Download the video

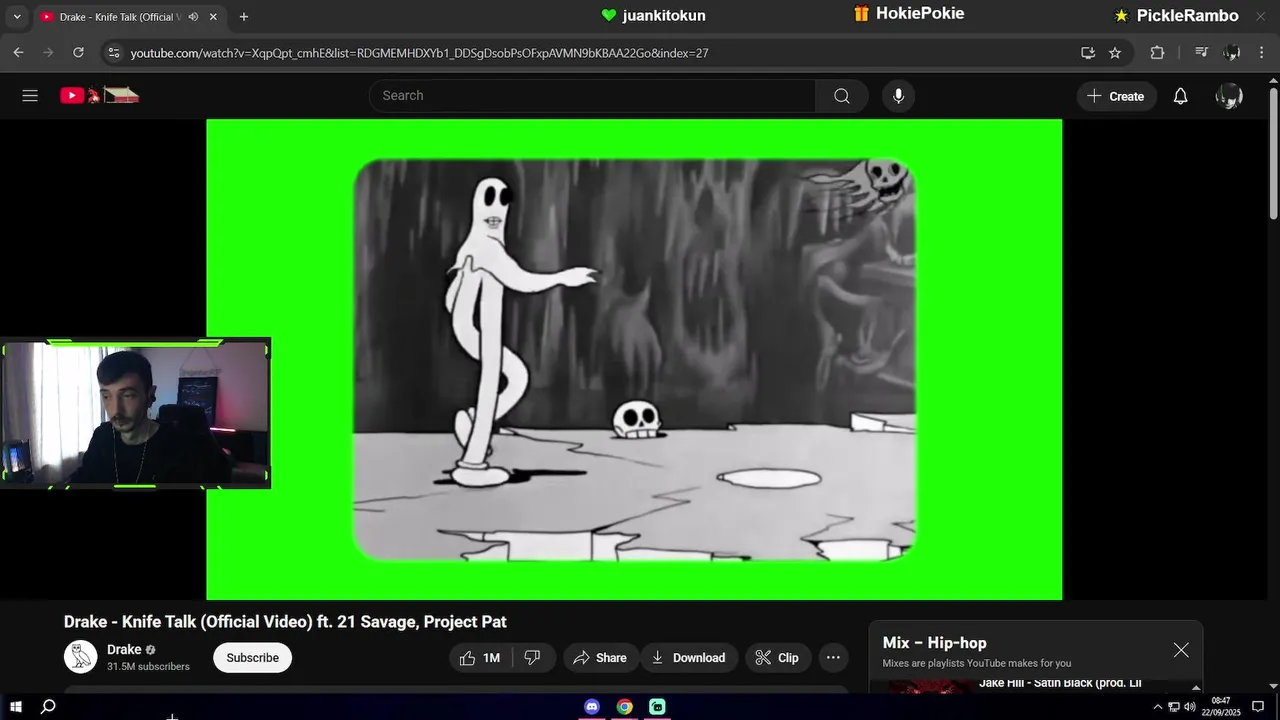689,658
